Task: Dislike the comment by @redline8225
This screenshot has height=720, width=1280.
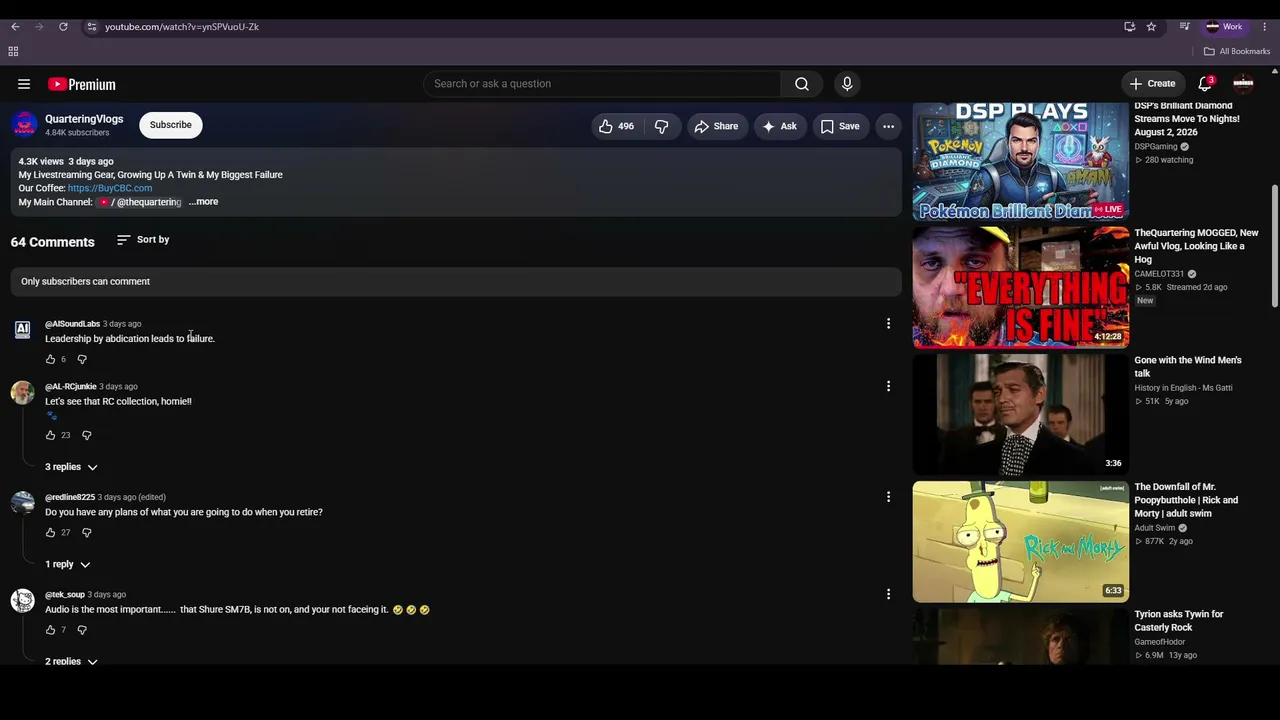Action: [x=86, y=533]
